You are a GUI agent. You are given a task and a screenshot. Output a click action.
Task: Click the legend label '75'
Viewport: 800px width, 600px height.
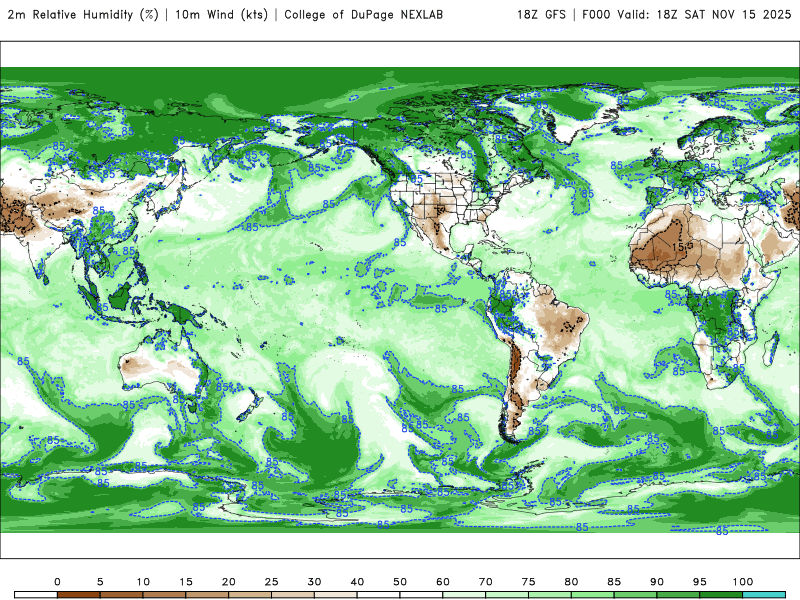529,582
